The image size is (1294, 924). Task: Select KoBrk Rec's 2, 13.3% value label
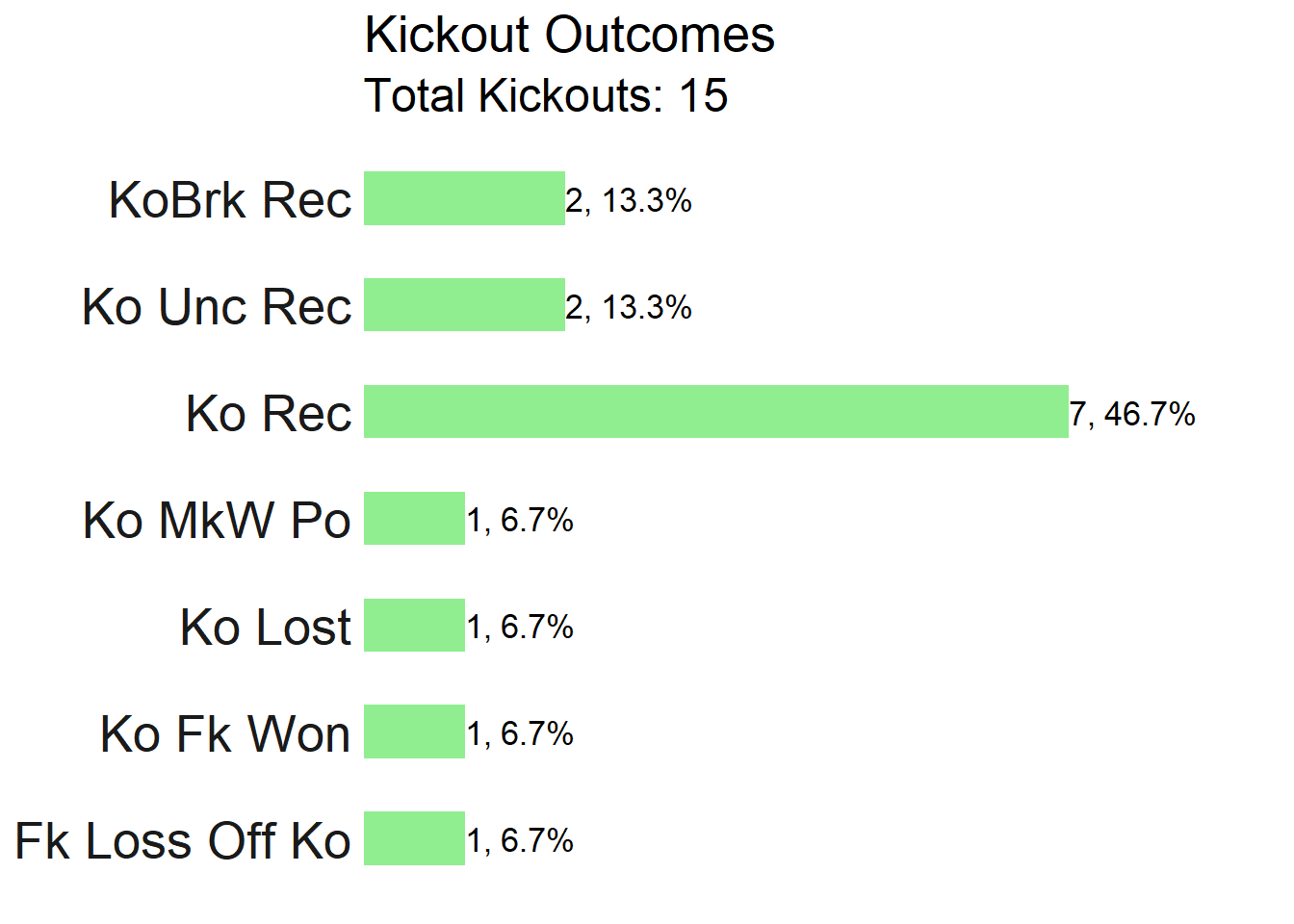[x=629, y=200]
